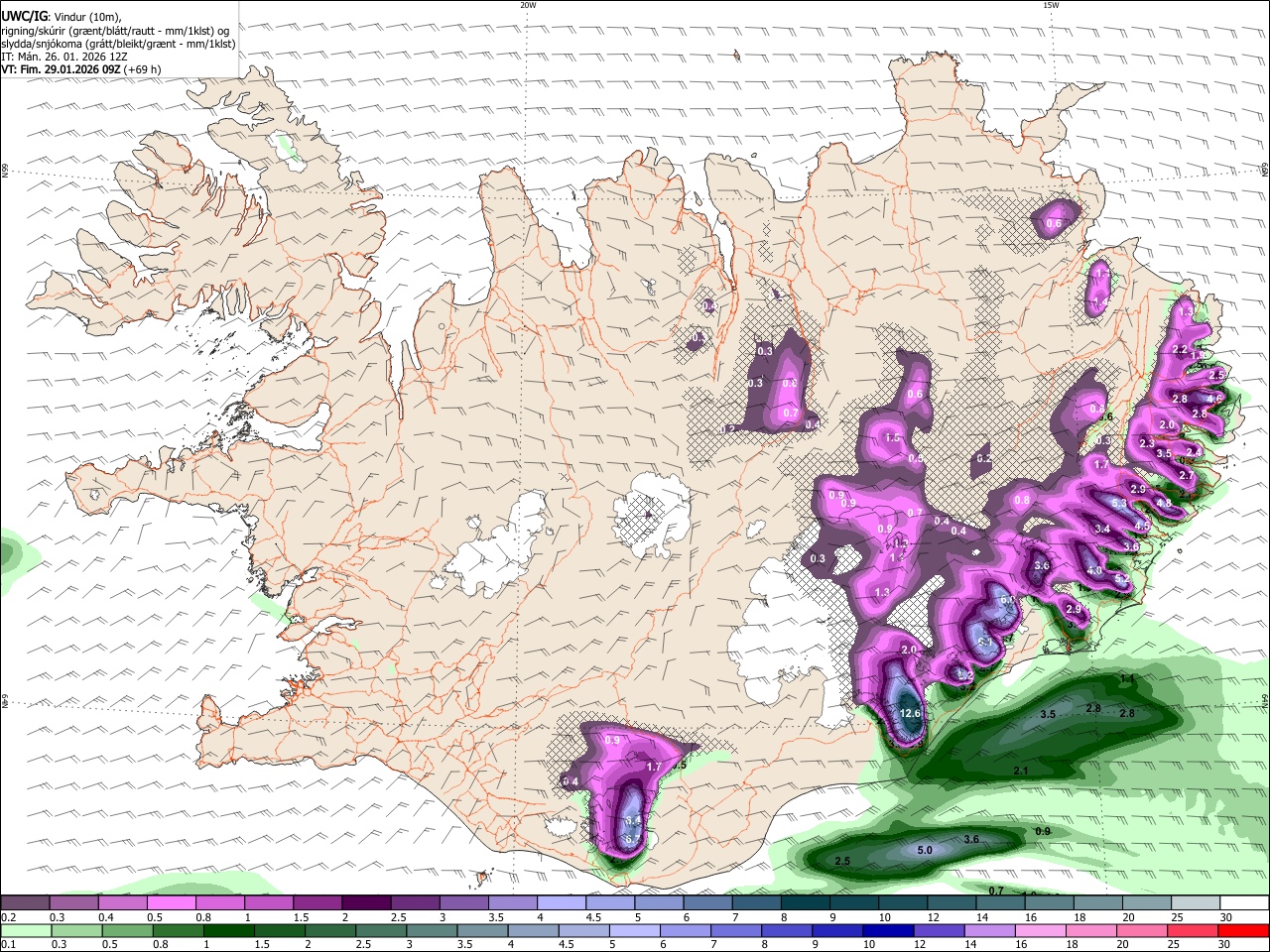Click the gray-green 3 swatch in the bottom legend row
1270x952 pixels.
pos(431,931)
